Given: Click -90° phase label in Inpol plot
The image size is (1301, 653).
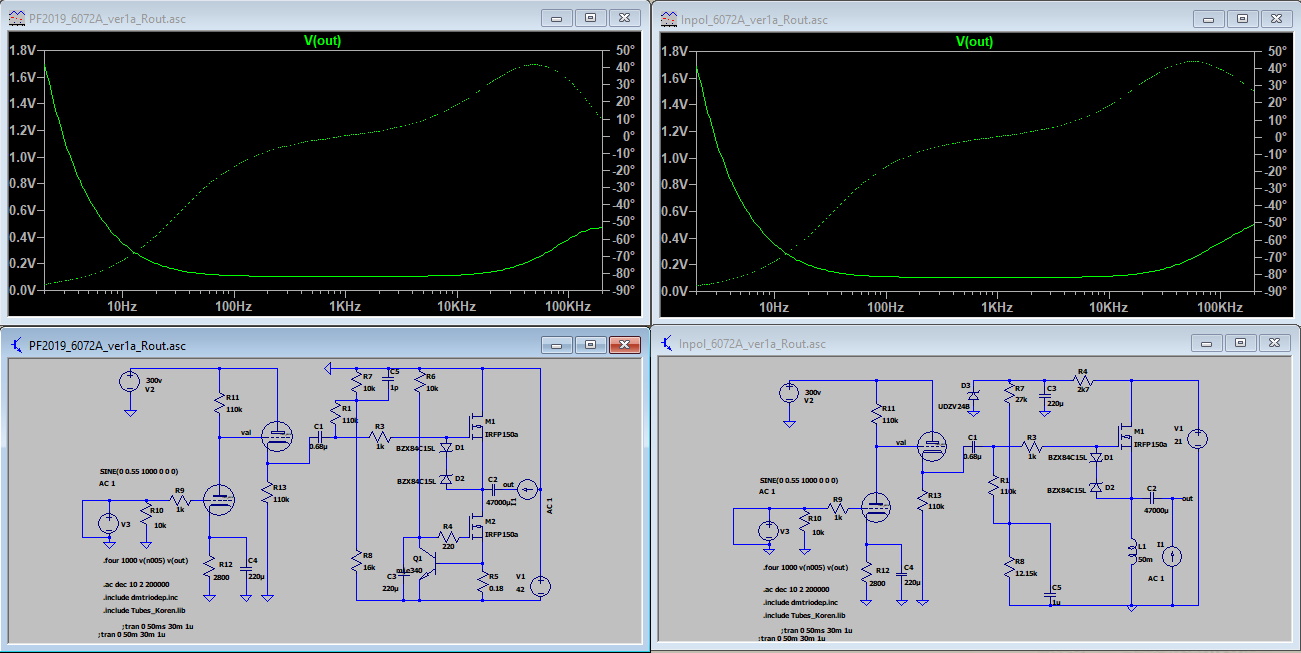Looking at the screenshot, I should [x=1276, y=291].
